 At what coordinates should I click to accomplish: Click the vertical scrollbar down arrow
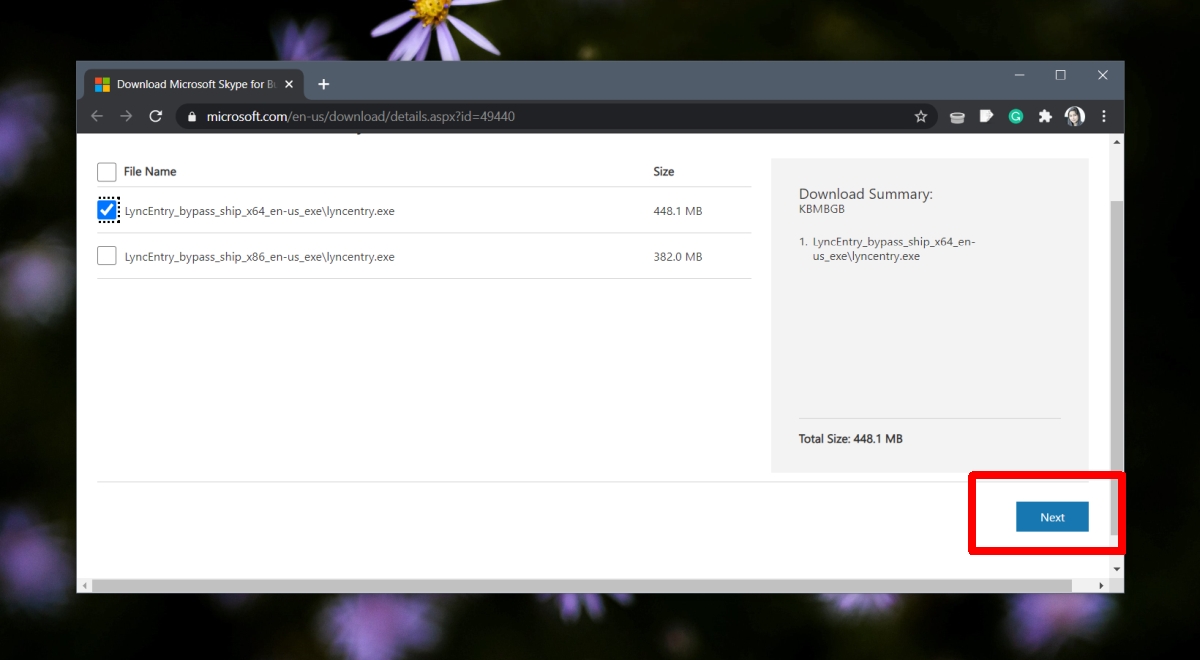1117,569
